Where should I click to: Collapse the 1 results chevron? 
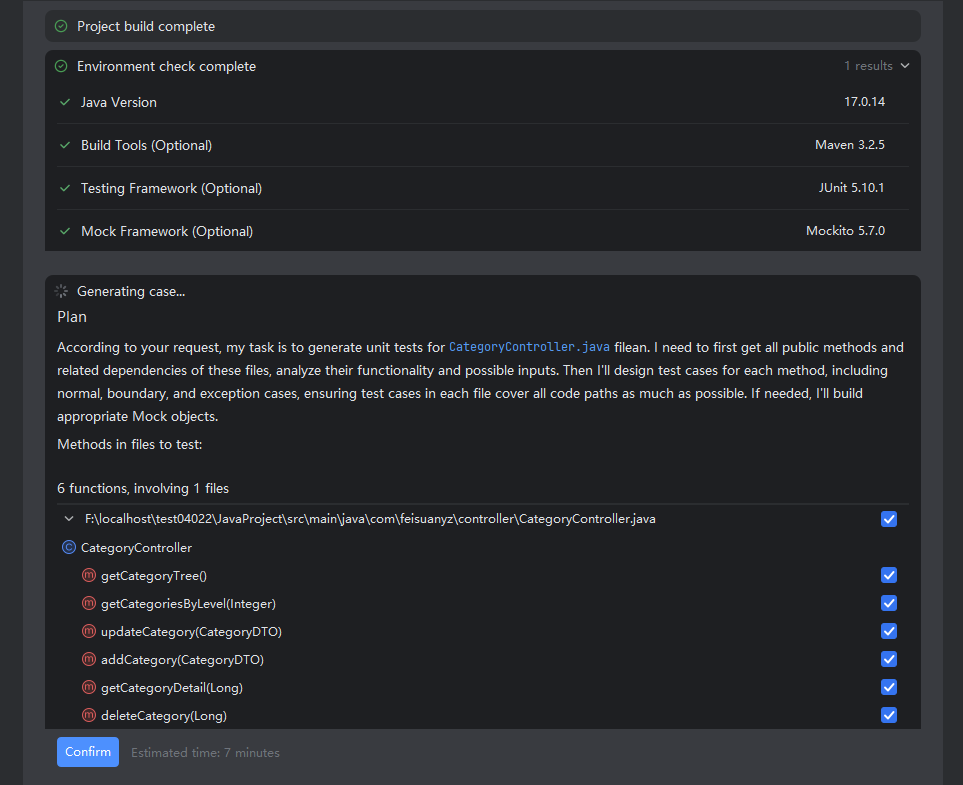pyautogui.click(x=905, y=66)
